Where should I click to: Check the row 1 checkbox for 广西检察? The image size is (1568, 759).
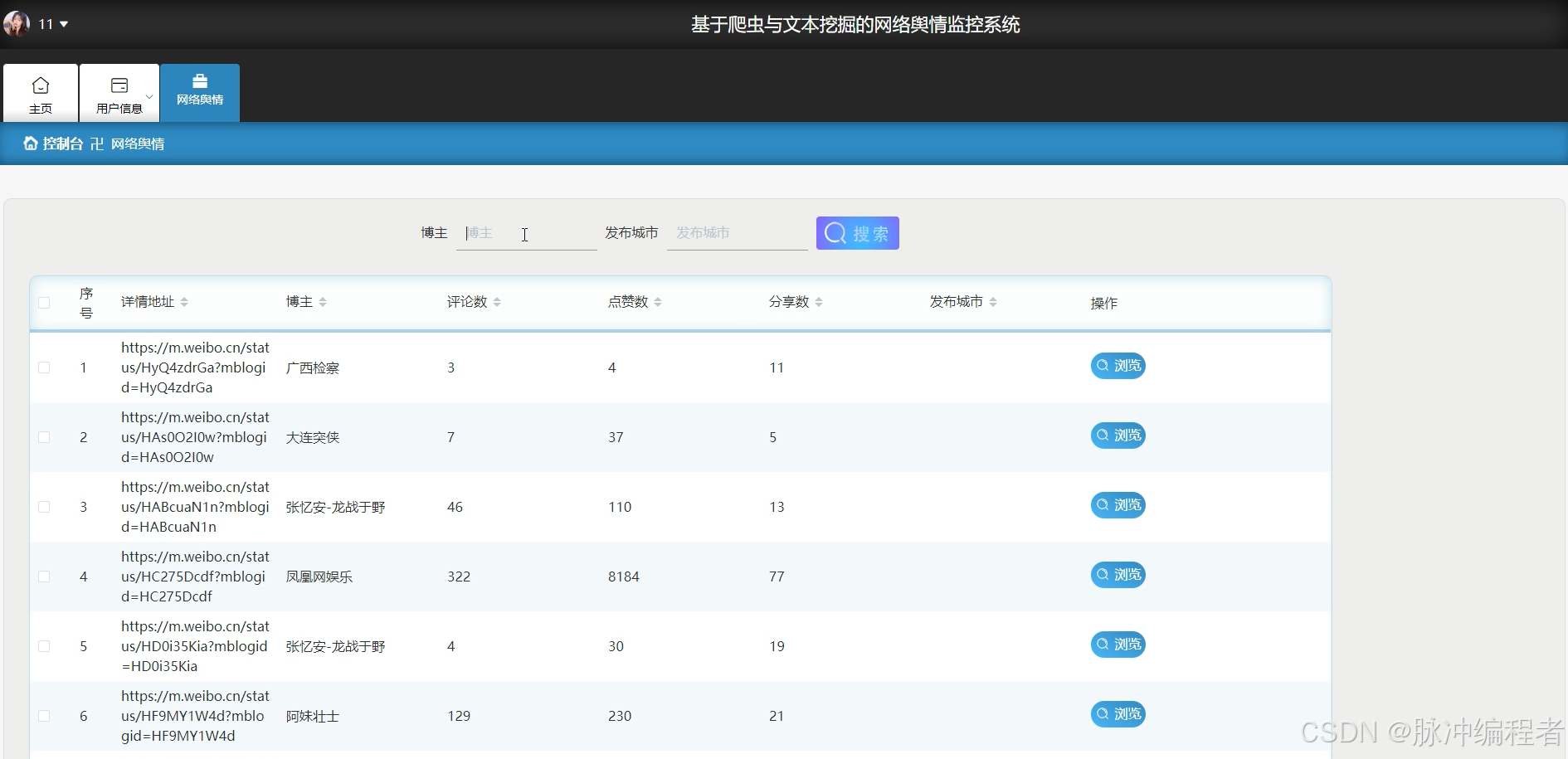[x=44, y=367]
